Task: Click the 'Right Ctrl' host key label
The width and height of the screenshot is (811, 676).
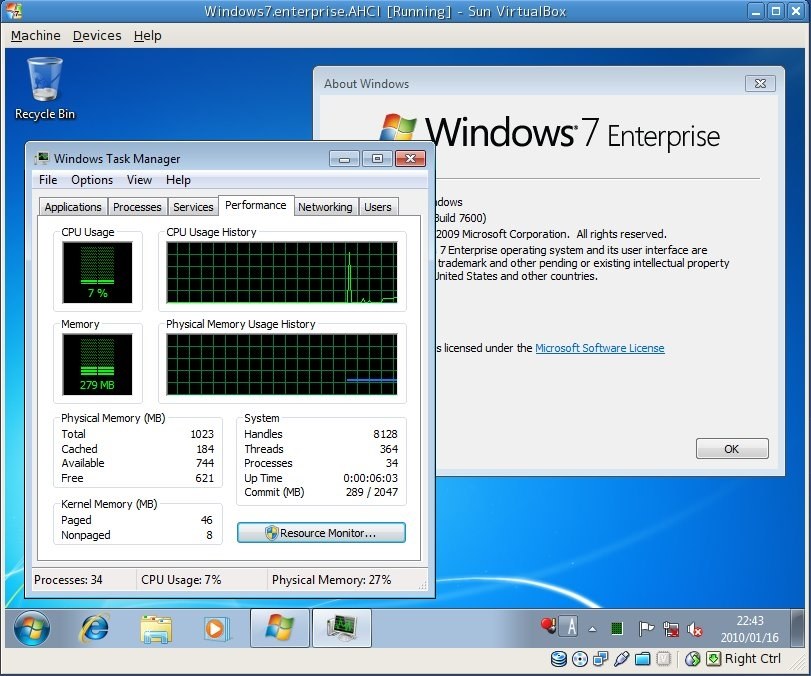Action: point(753,658)
